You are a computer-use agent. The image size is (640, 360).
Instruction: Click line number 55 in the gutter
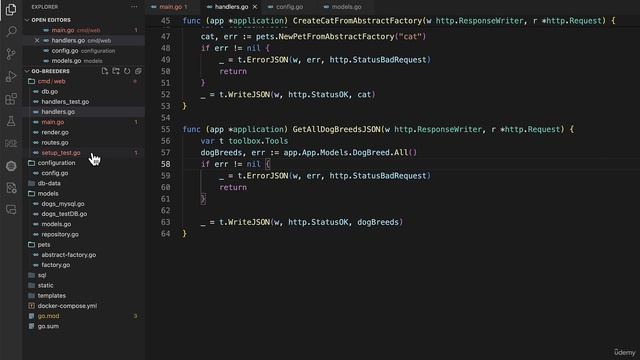click(x=165, y=129)
